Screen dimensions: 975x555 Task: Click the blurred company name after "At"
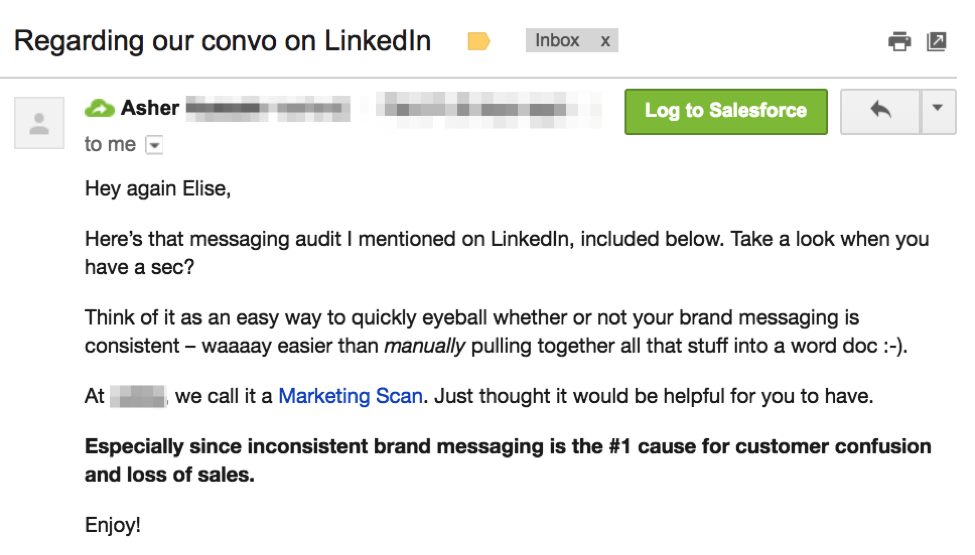point(139,396)
